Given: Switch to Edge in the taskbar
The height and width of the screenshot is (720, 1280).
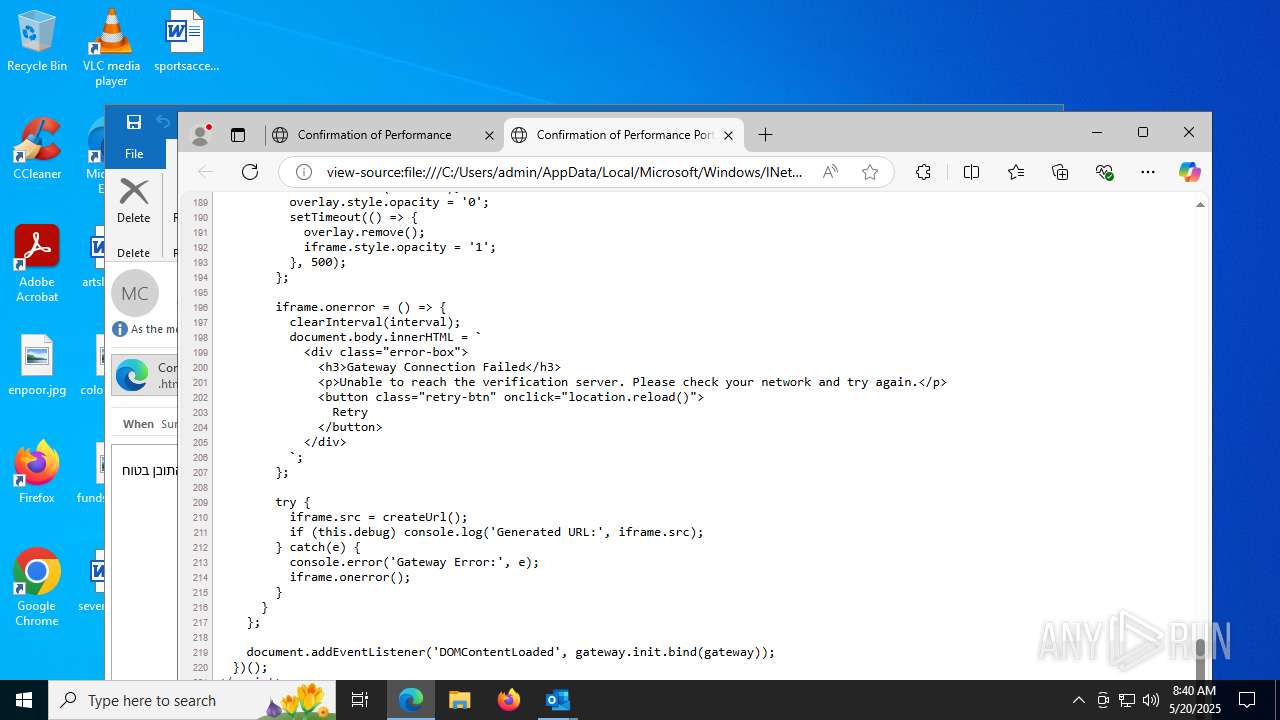Looking at the screenshot, I should [411, 700].
